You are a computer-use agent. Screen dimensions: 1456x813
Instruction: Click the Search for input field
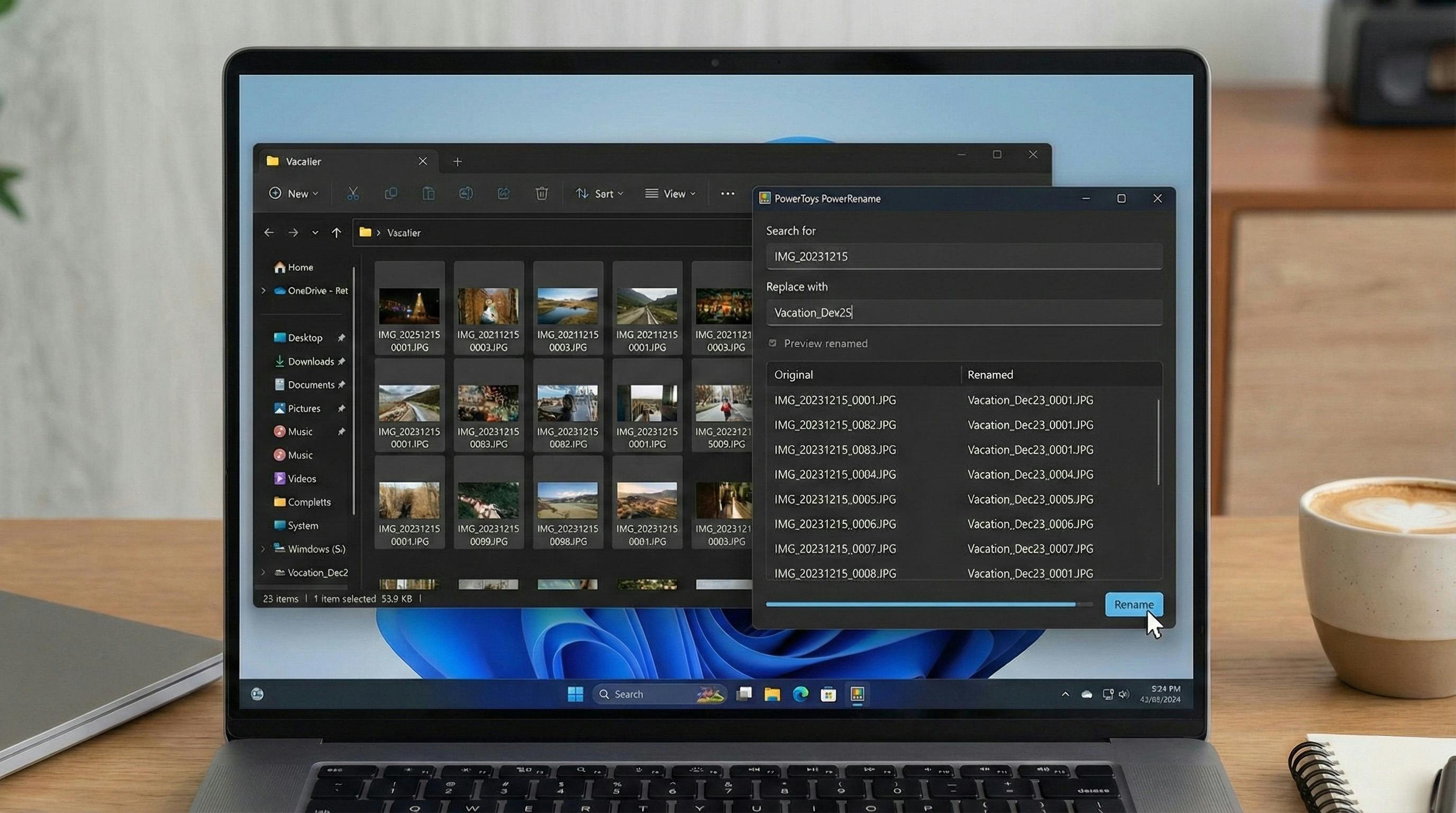pyautogui.click(x=963, y=256)
